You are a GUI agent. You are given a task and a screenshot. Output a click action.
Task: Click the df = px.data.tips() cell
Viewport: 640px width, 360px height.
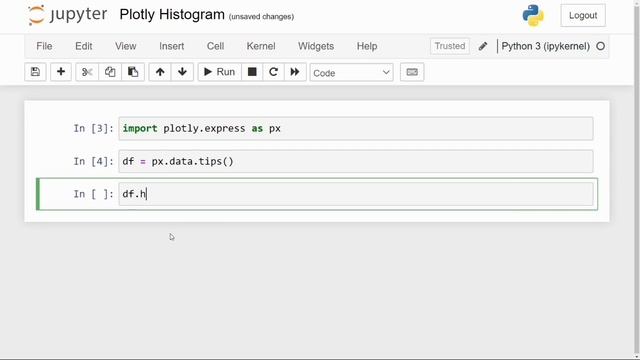click(x=356, y=161)
